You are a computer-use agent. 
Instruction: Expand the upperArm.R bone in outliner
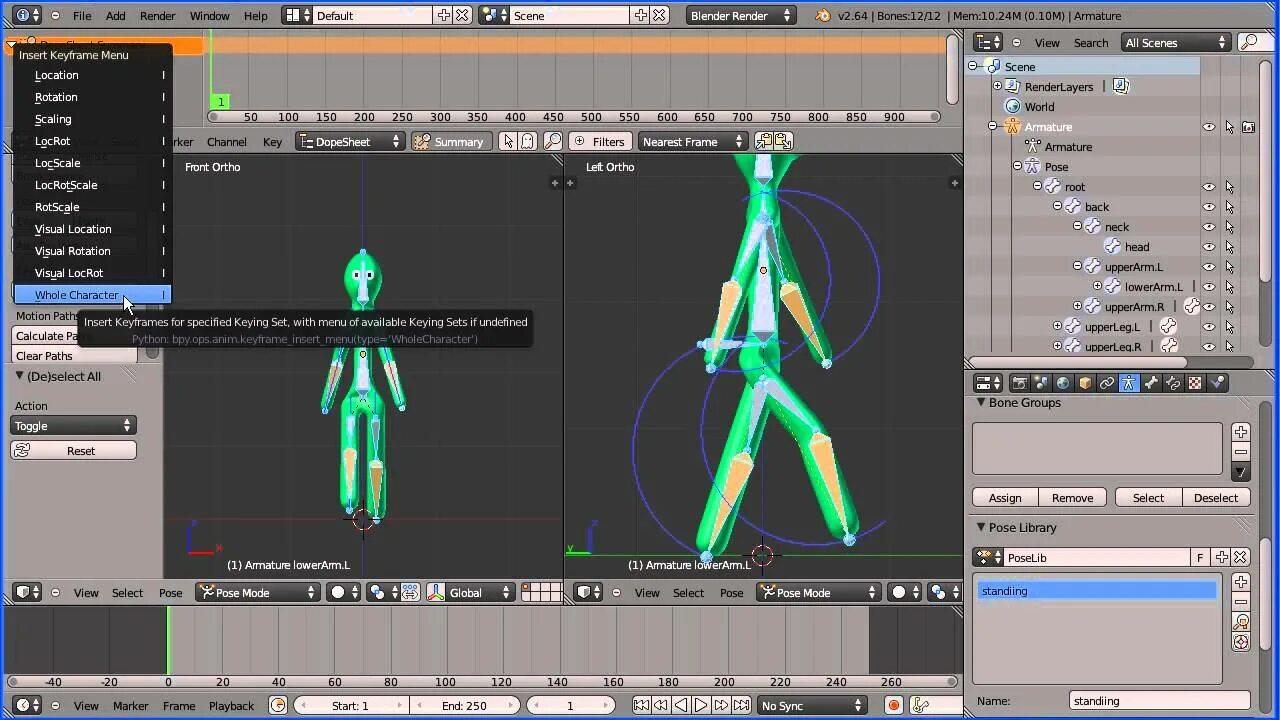point(1077,307)
